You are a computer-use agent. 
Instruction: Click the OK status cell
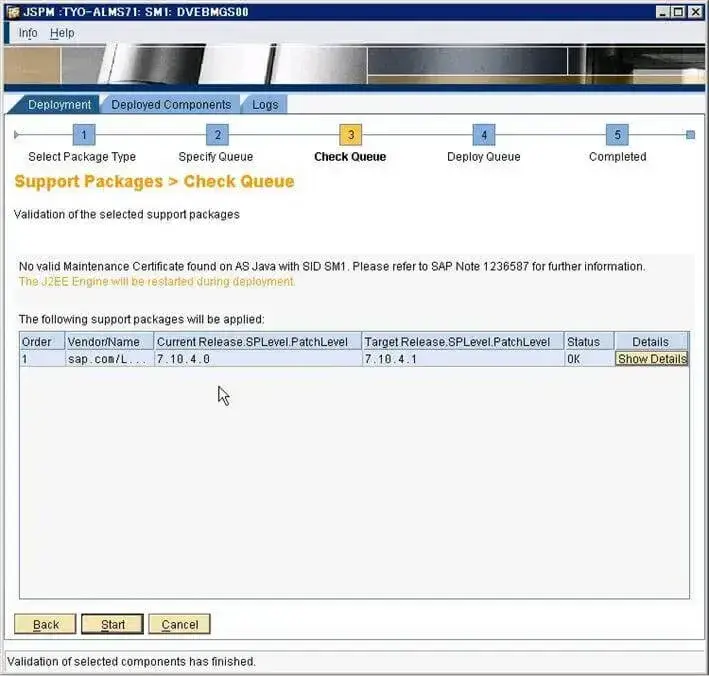point(589,359)
